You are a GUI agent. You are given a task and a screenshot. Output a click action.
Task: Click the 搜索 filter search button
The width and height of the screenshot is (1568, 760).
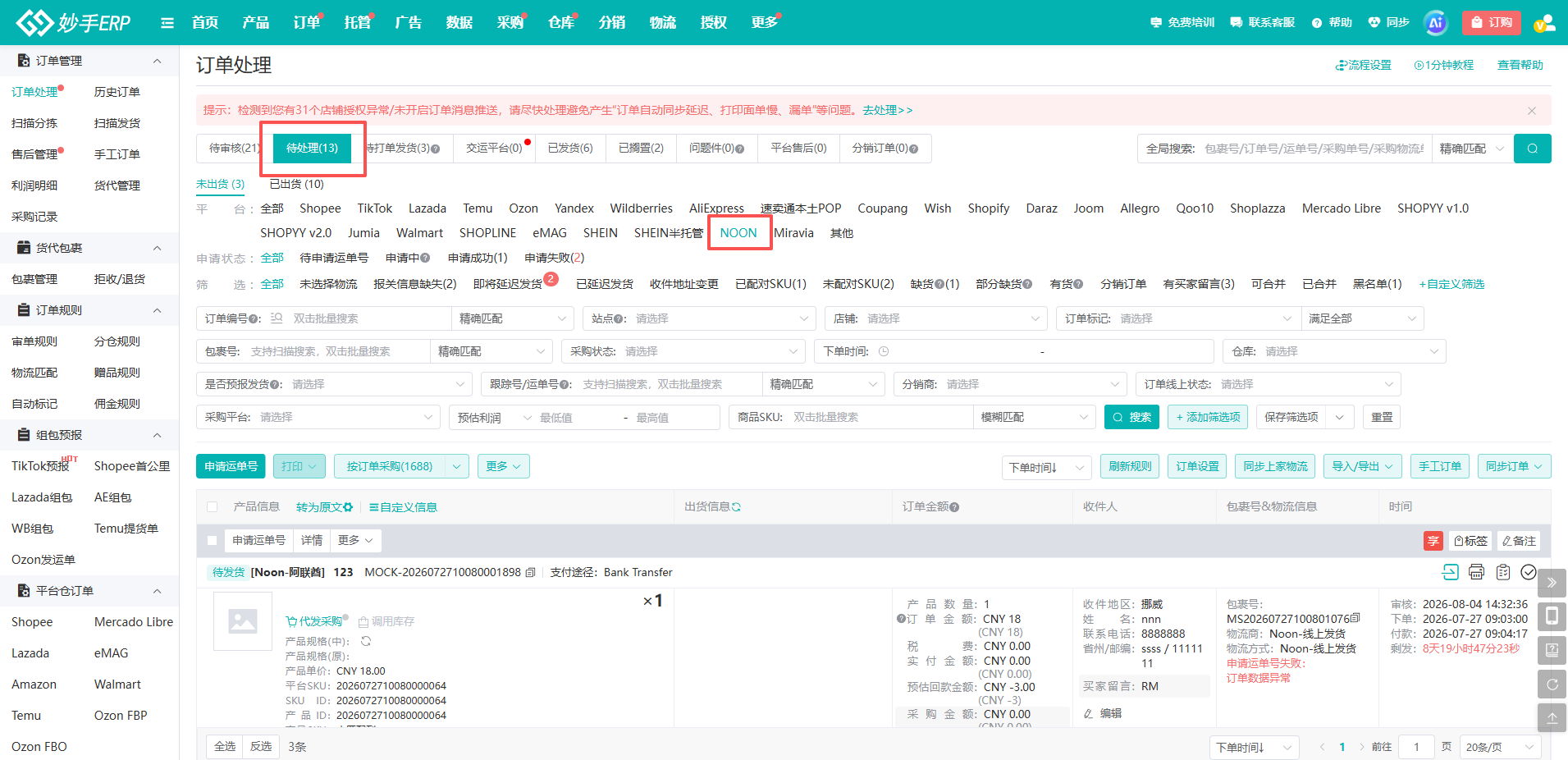pyautogui.click(x=1131, y=417)
